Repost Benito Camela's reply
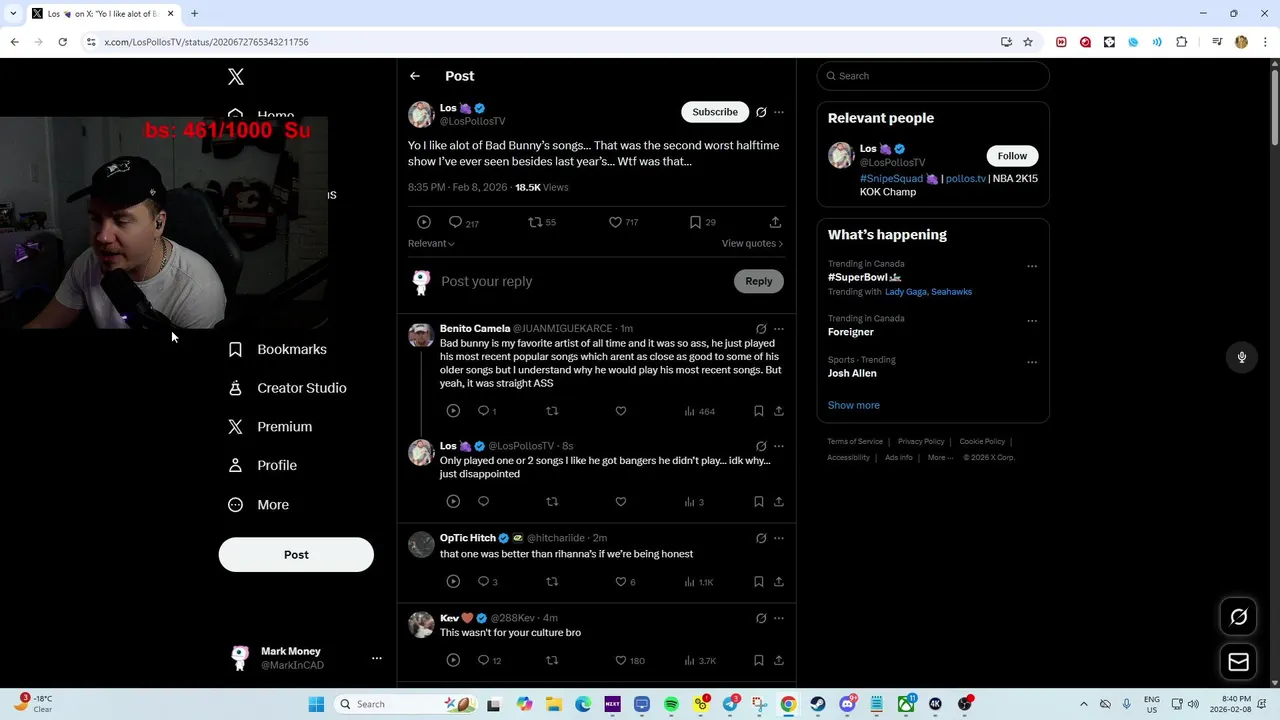 551,411
